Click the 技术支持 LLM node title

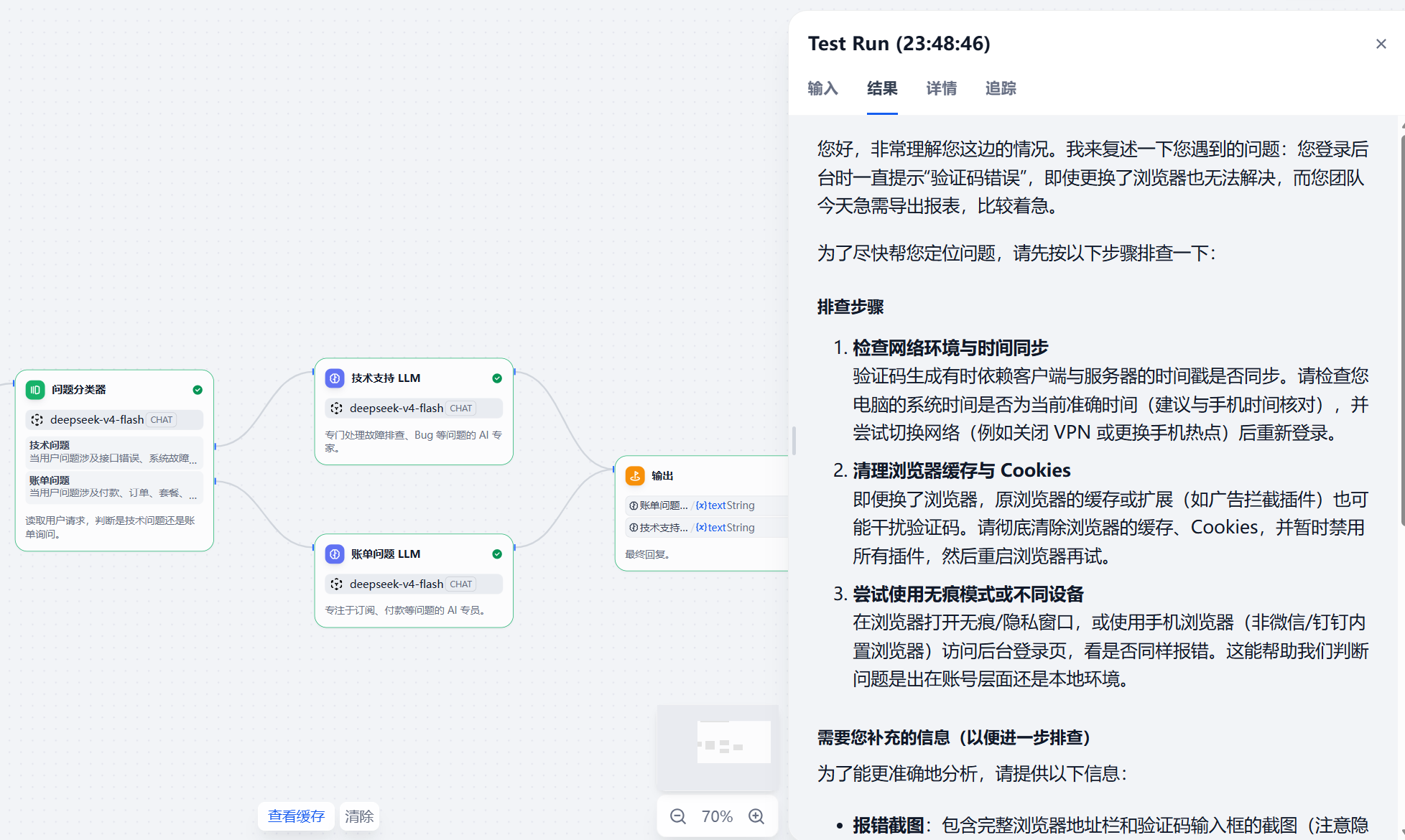tap(386, 378)
